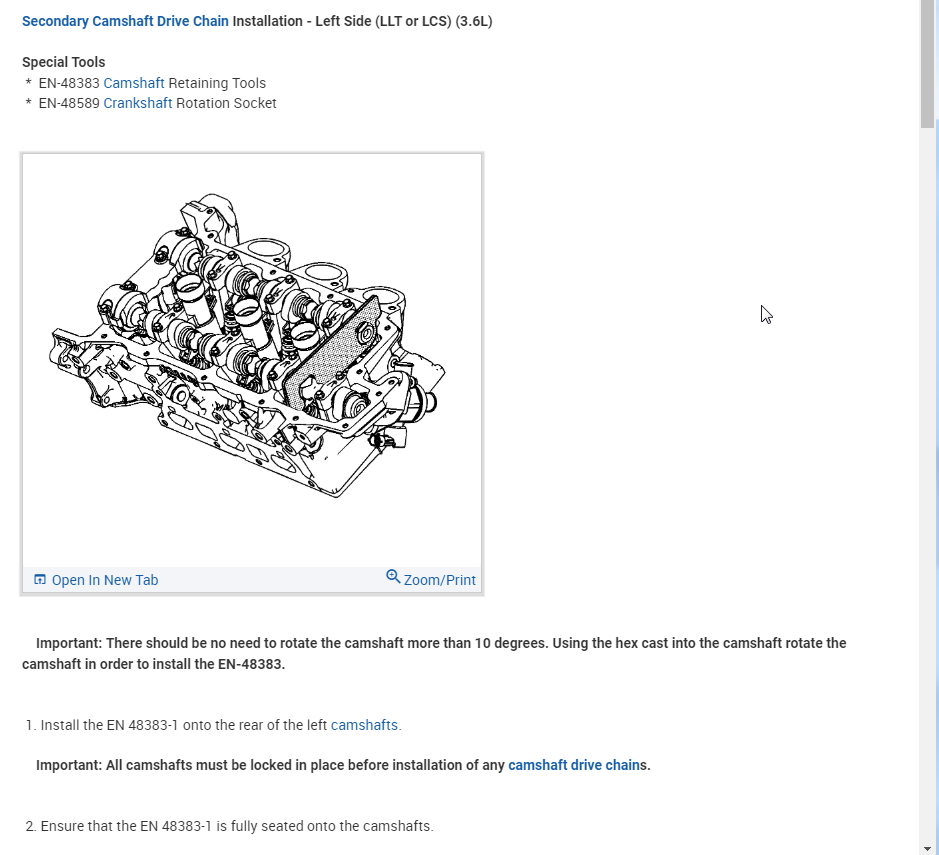
Task: Open the camshaft drive chains link
Action: point(574,765)
